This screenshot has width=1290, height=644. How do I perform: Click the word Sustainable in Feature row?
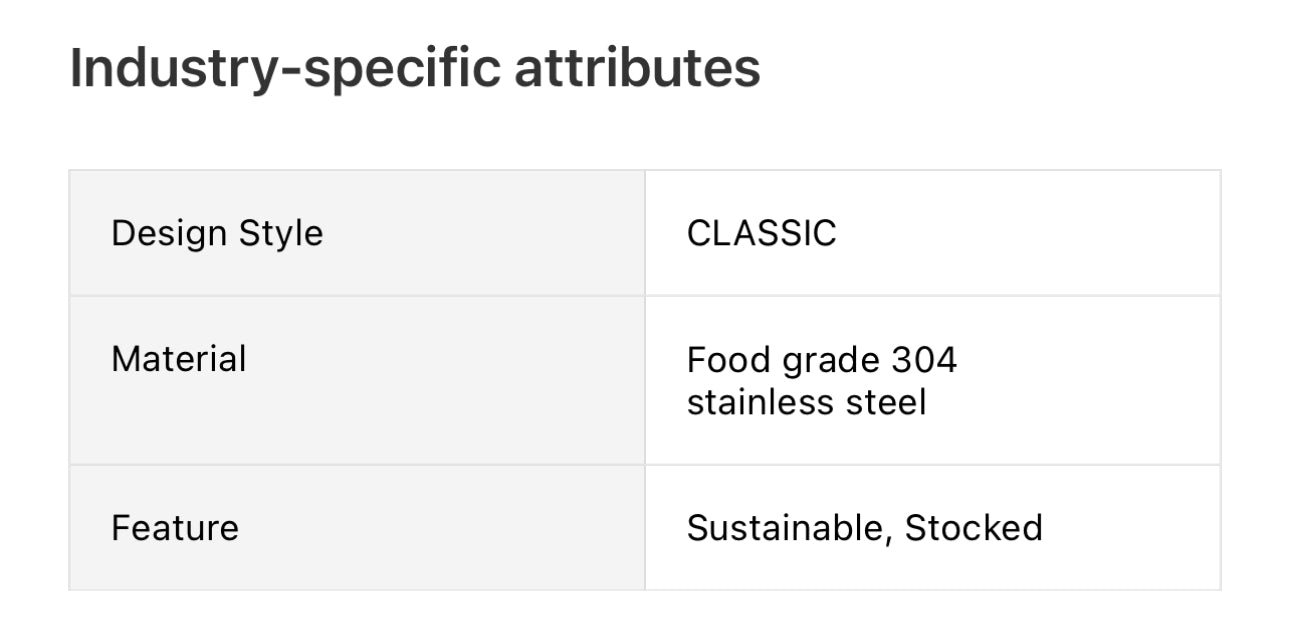[x=784, y=528]
